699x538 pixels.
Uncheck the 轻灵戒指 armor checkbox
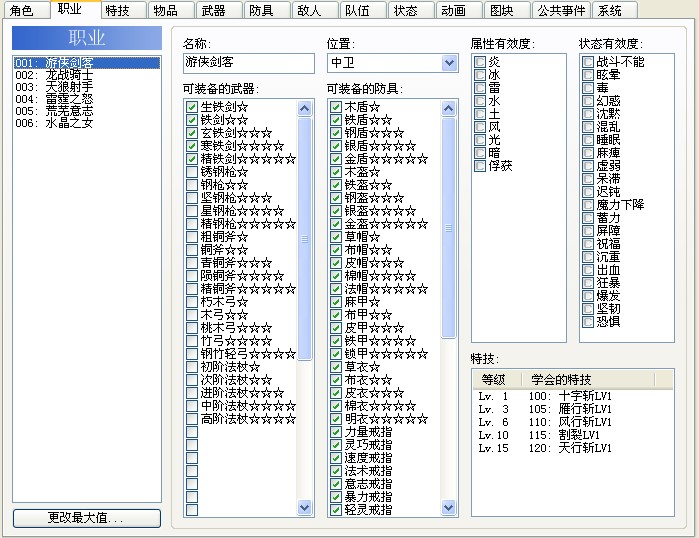coord(336,510)
